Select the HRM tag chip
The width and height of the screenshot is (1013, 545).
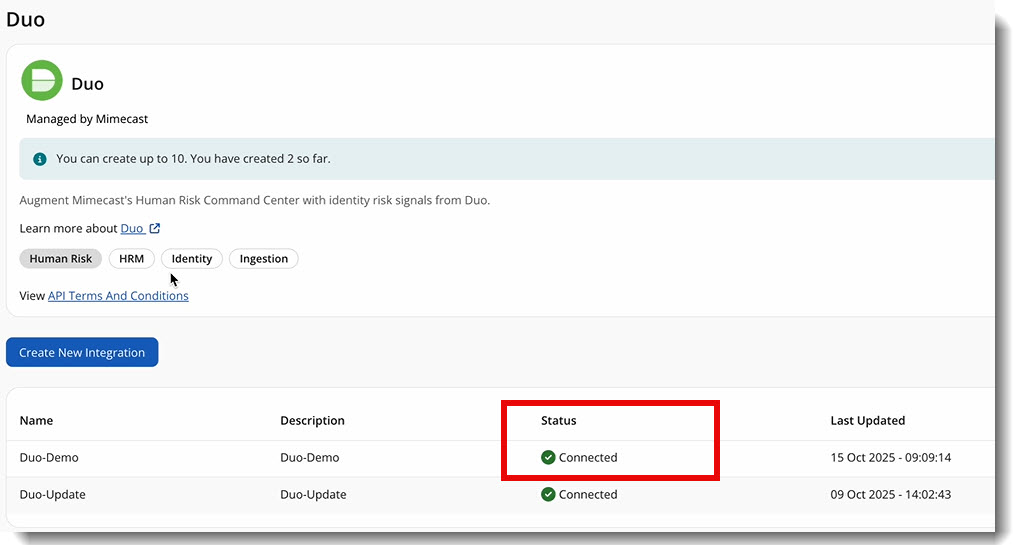131,259
